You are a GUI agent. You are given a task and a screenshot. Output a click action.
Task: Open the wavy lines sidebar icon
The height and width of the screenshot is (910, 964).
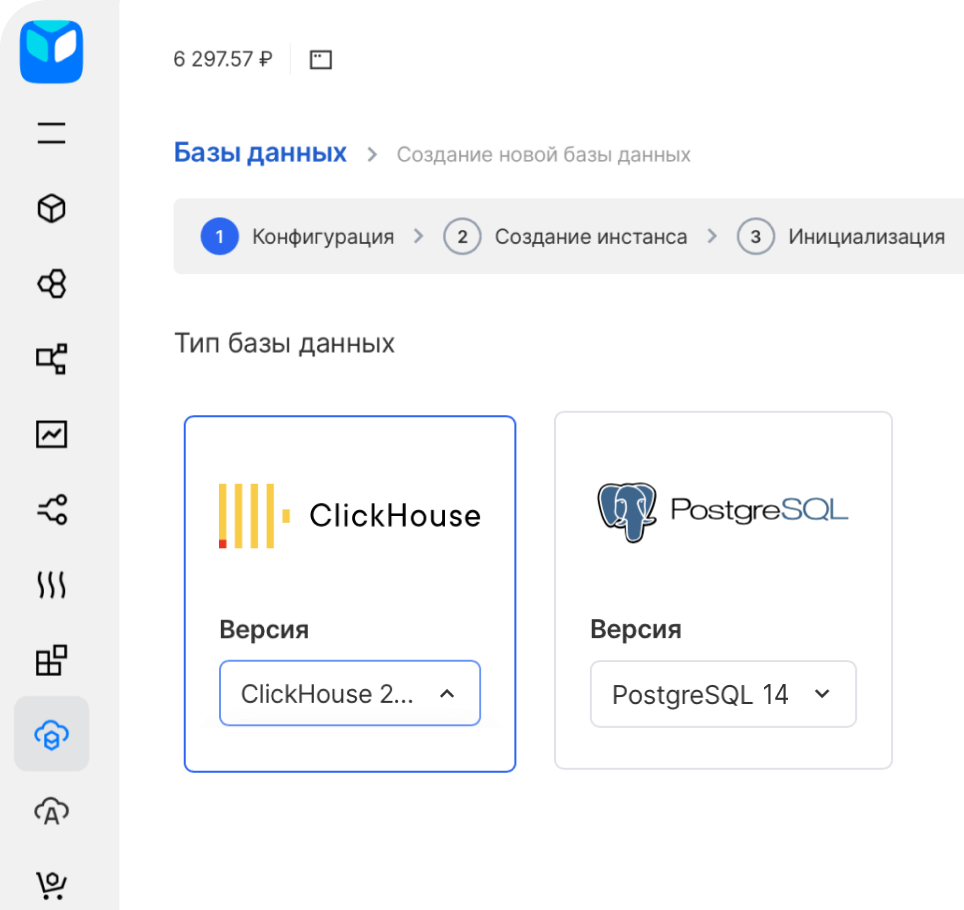(52, 585)
